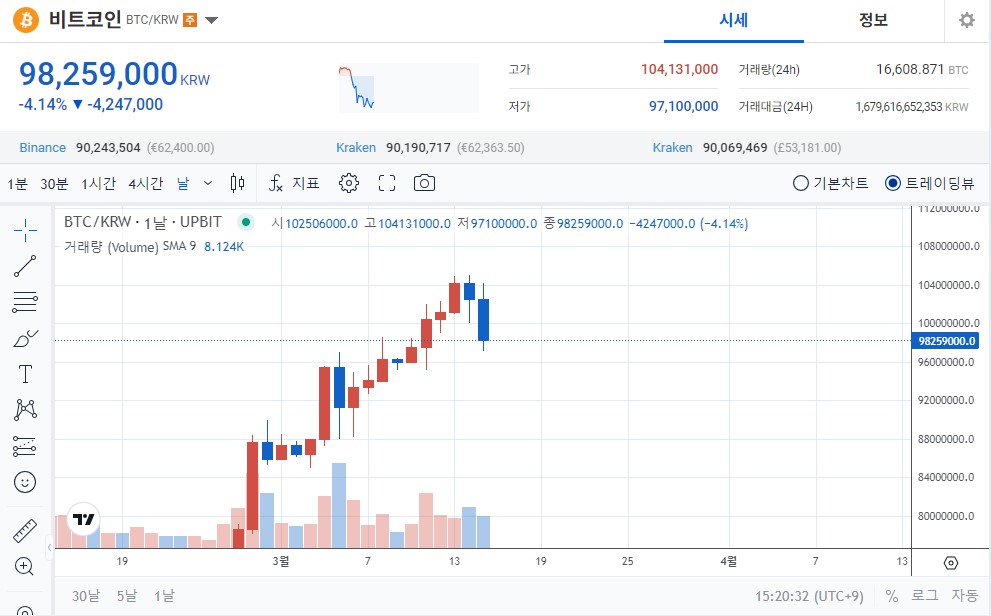991x616 pixels.
Task: Switch to the 정보 tab
Action: coord(873,20)
